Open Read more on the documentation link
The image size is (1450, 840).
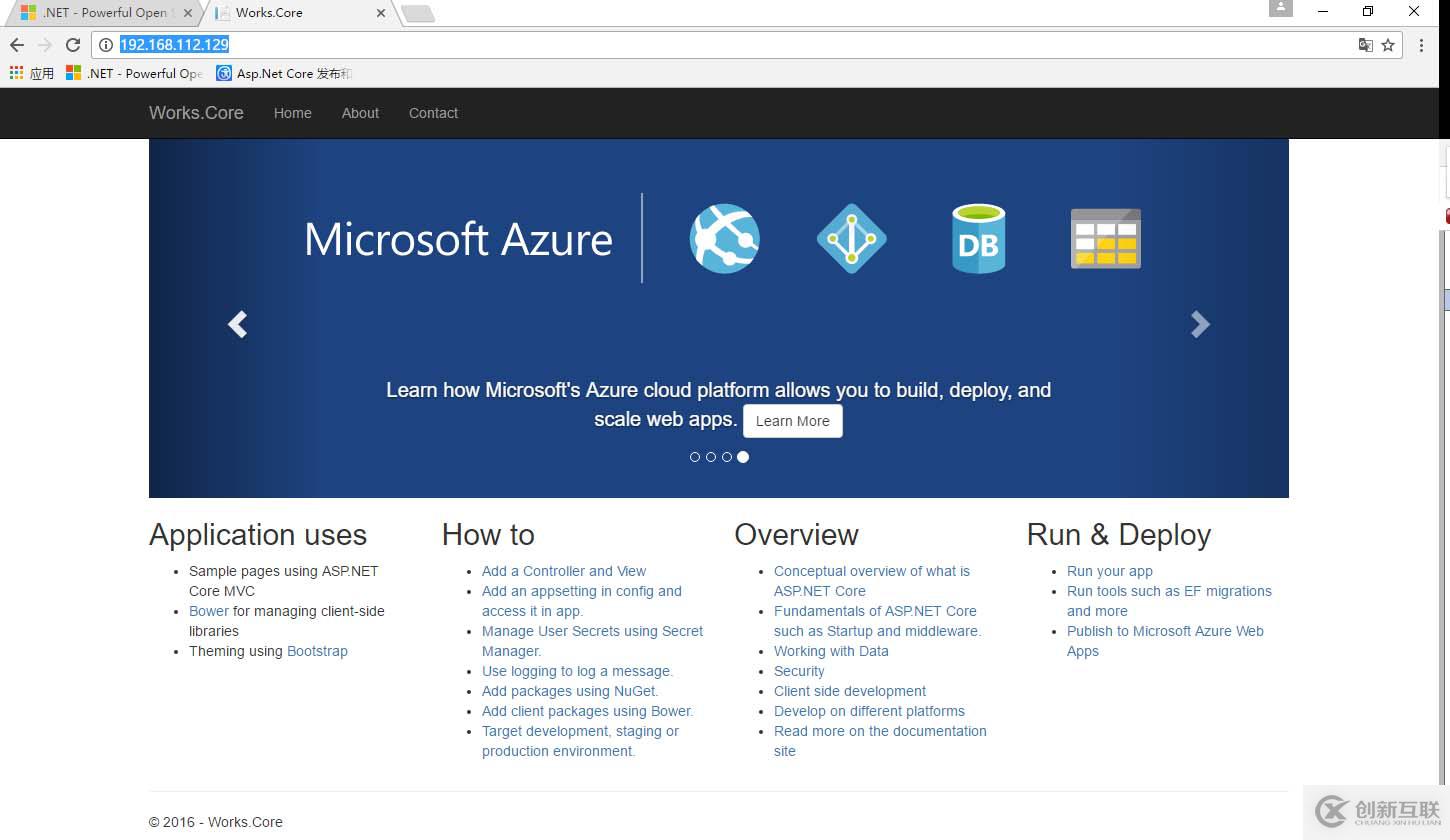click(x=880, y=741)
